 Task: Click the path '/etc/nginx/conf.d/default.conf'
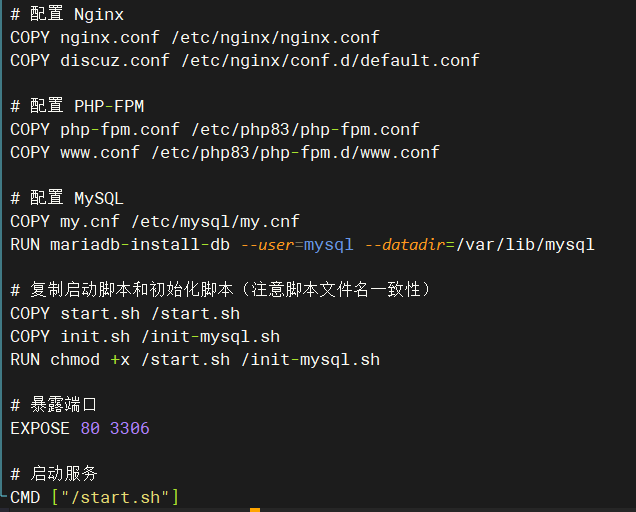pyautogui.click(x=330, y=60)
